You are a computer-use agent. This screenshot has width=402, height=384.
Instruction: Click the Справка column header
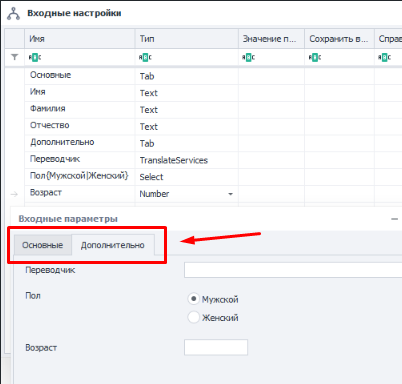388,39
